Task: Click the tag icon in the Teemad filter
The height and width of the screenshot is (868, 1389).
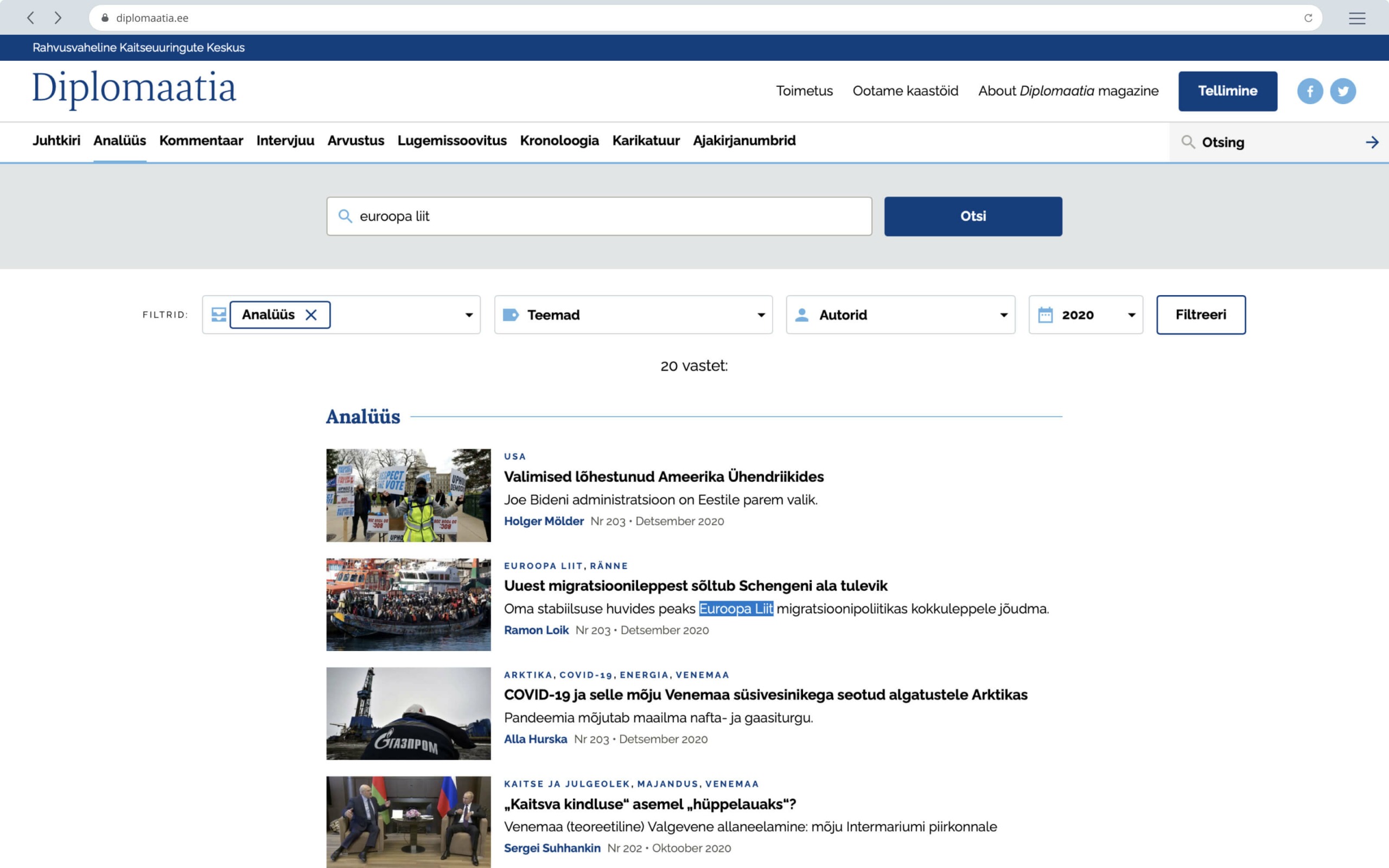Action: (x=511, y=315)
